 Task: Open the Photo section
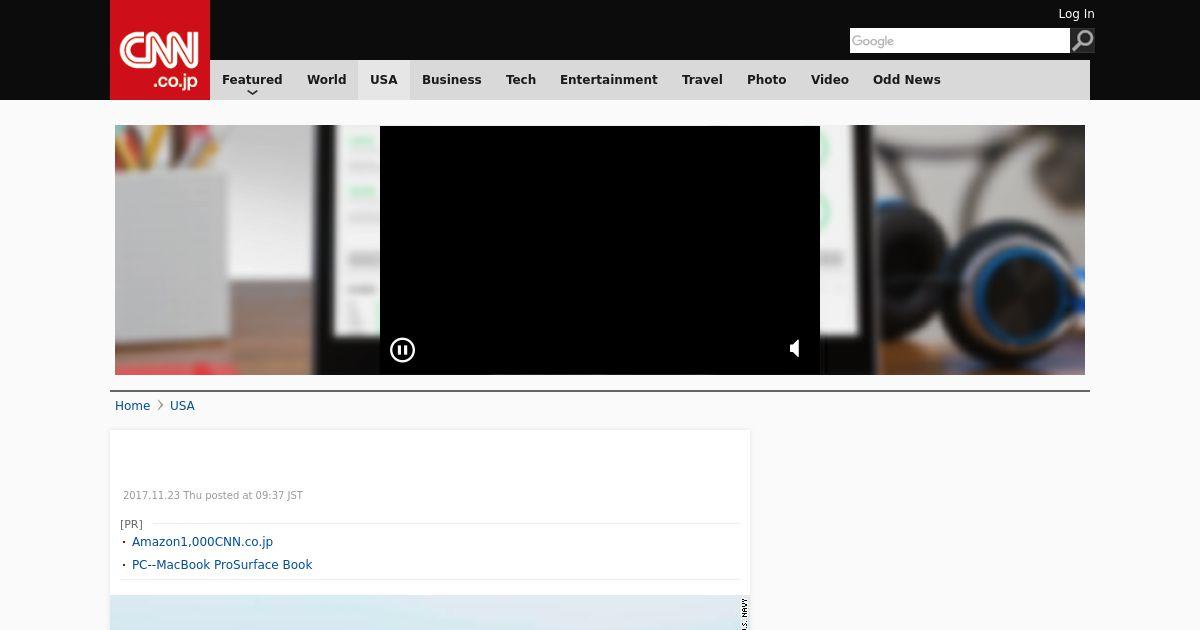(x=767, y=80)
